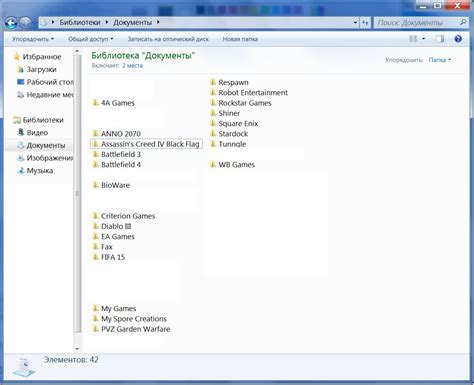Click the change view icon
Screen dimensions: 474x385
pyautogui.click(x=413, y=39)
